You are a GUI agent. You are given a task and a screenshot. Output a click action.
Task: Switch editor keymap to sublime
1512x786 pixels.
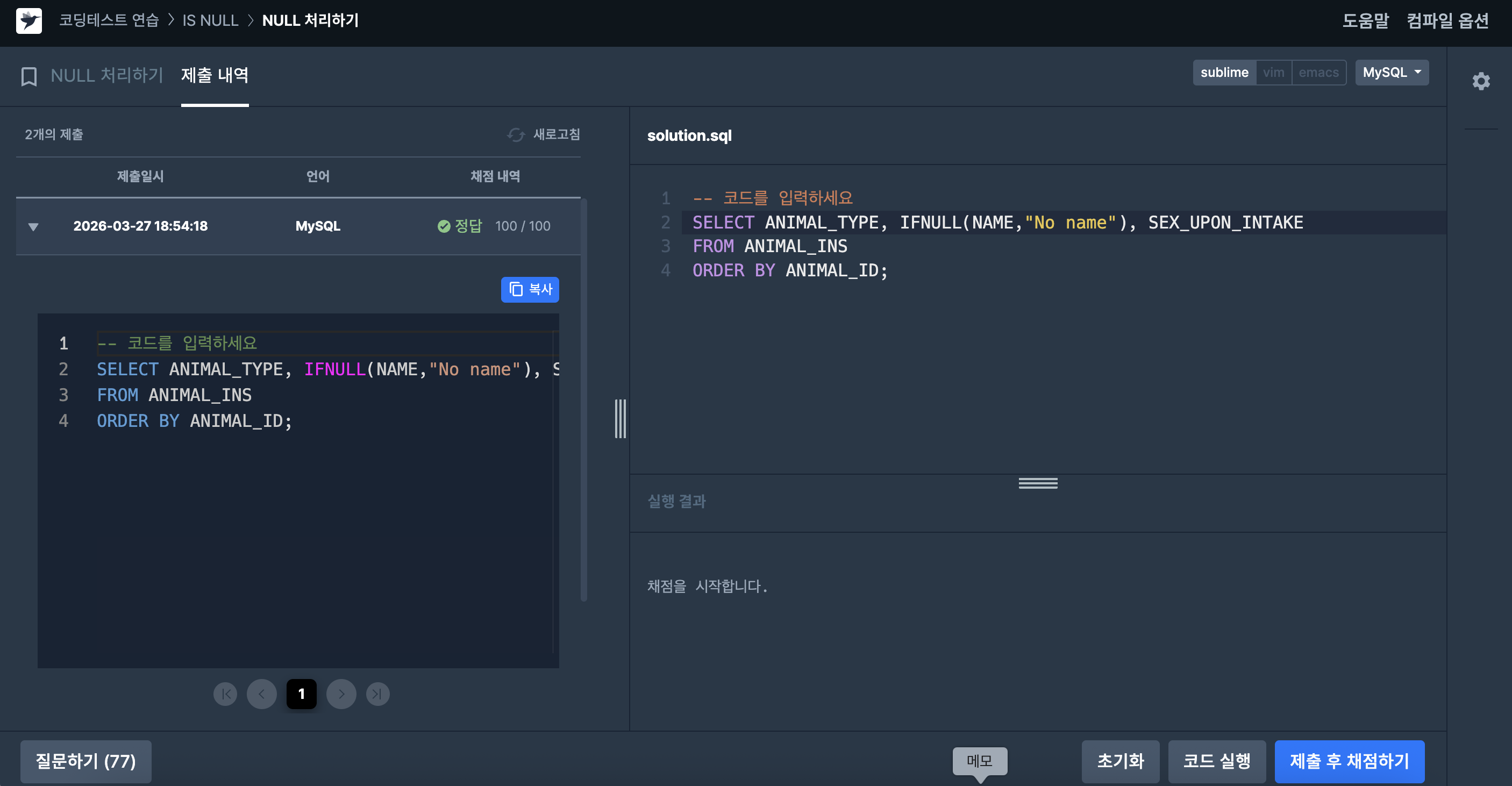1224,73
